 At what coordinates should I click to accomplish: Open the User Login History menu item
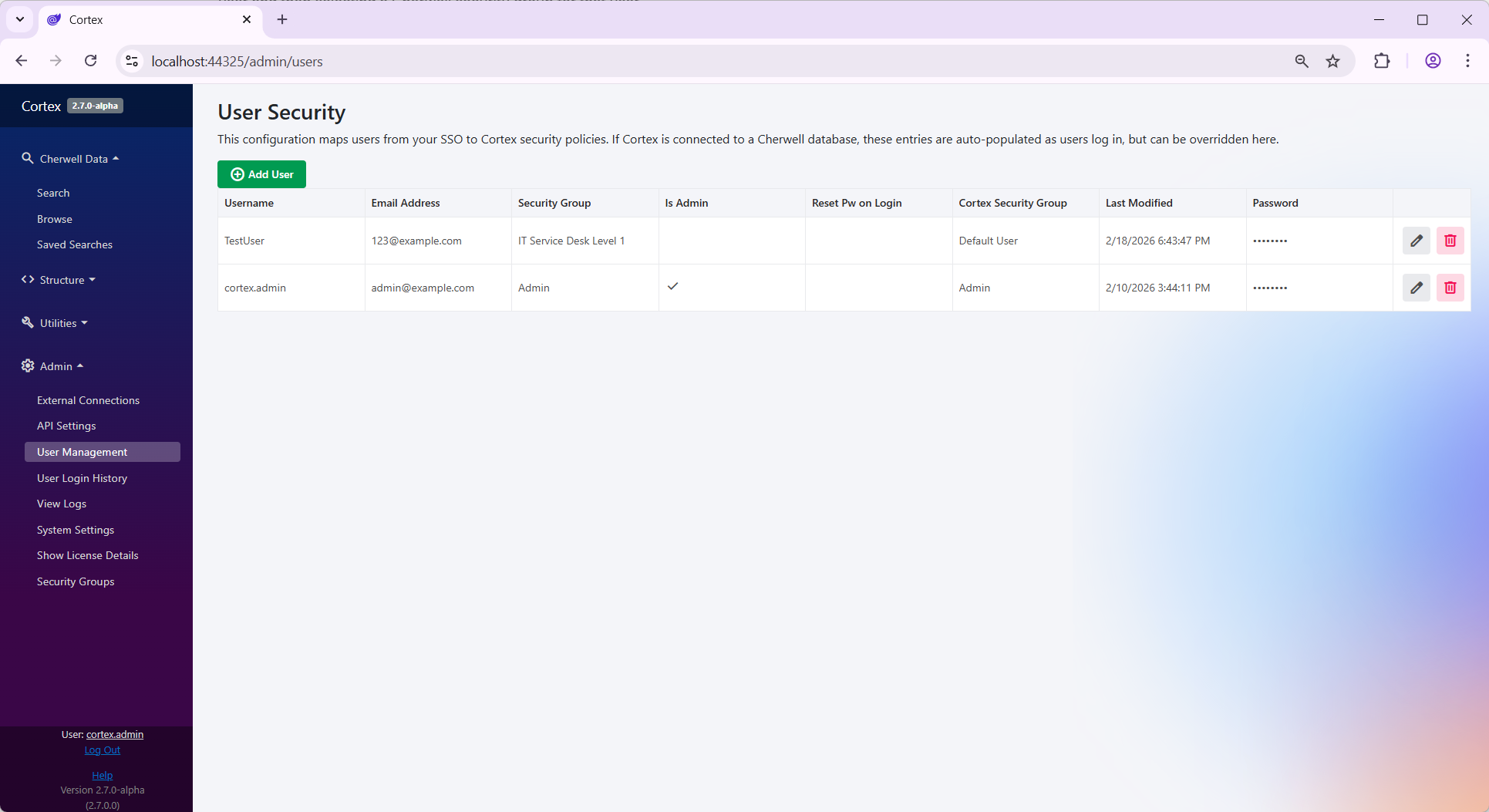pyautogui.click(x=82, y=478)
